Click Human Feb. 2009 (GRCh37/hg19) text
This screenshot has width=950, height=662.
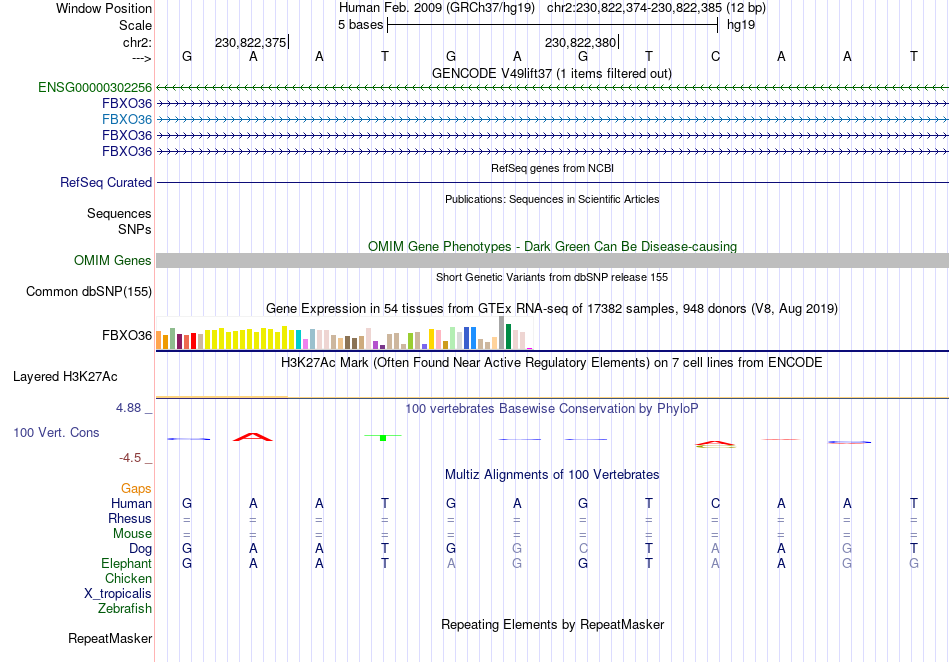coord(437,8)
